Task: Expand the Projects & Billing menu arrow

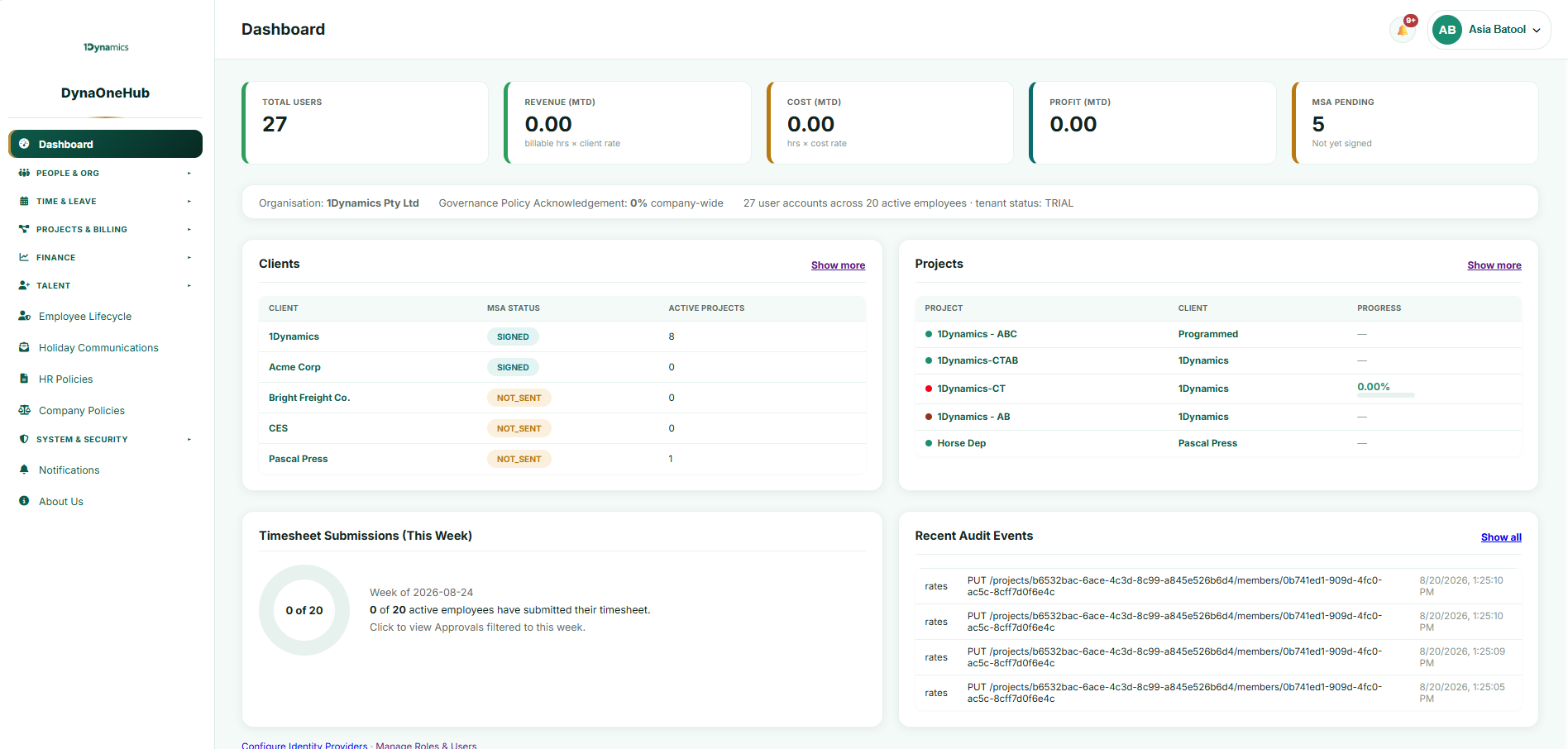Action: point(189,229)
